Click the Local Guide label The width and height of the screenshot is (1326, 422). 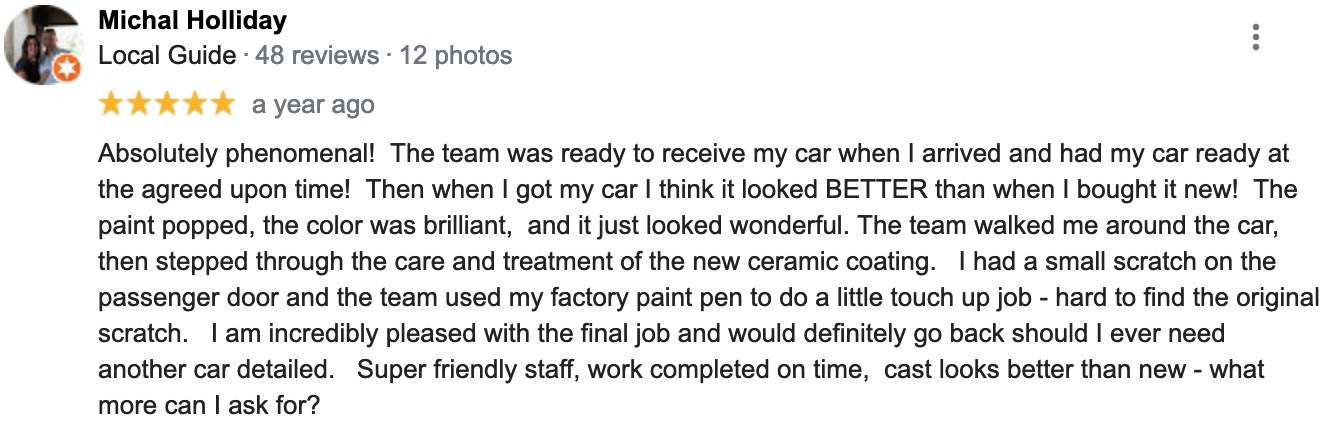click(167, 55)
